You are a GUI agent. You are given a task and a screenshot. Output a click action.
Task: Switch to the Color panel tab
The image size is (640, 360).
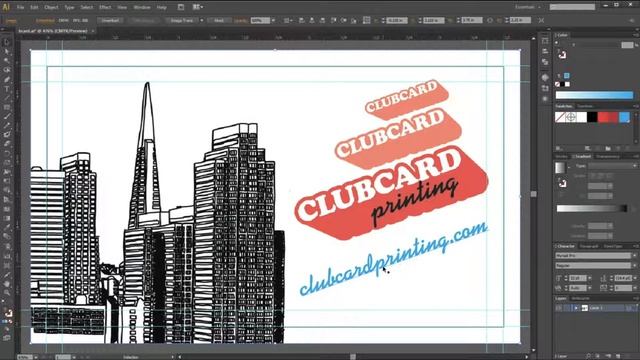click(562, 36)
